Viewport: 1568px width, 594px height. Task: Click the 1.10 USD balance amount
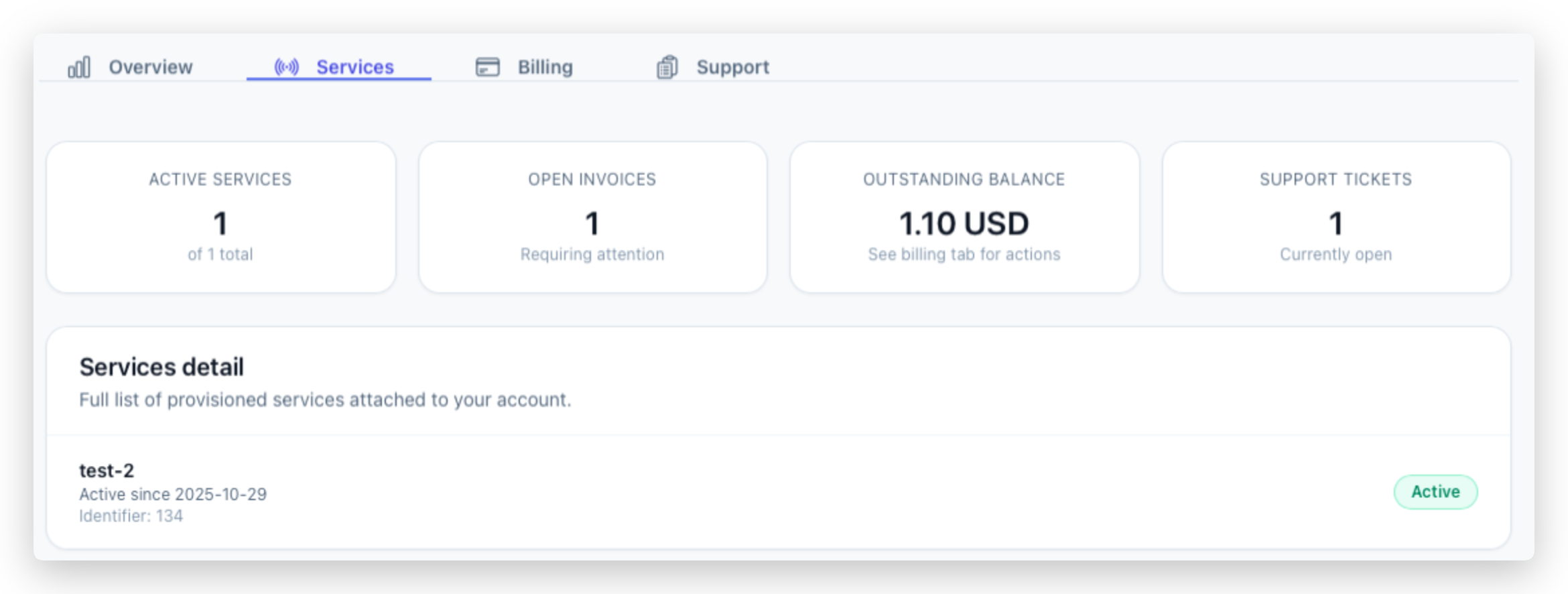[964, 224]
